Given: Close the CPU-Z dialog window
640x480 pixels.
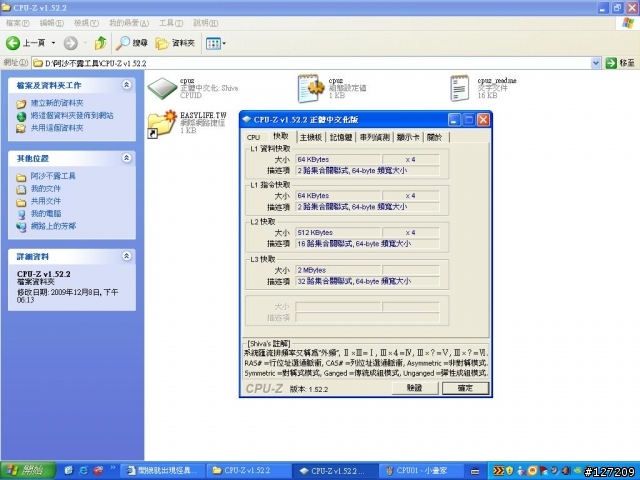Looking at the screenshot, I should pos(483,120).
